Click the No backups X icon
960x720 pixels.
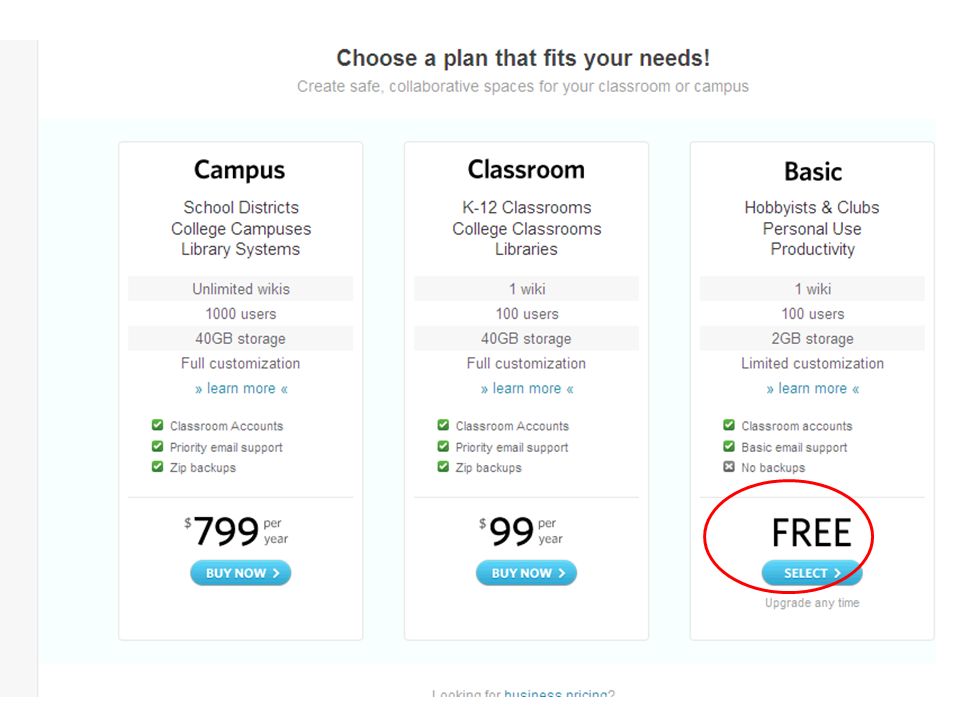tap(729, 467)
